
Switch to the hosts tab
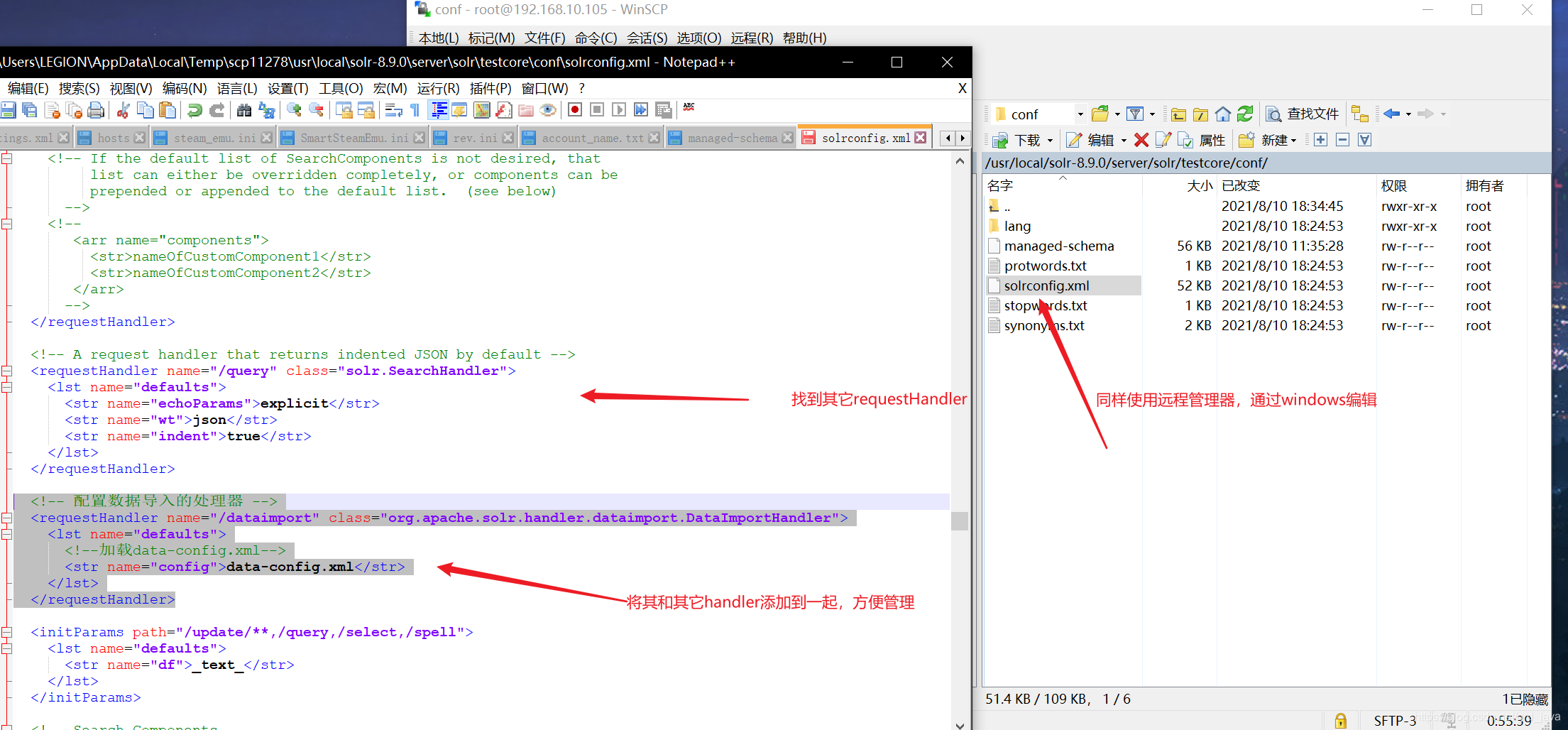(x=111, y=138)
